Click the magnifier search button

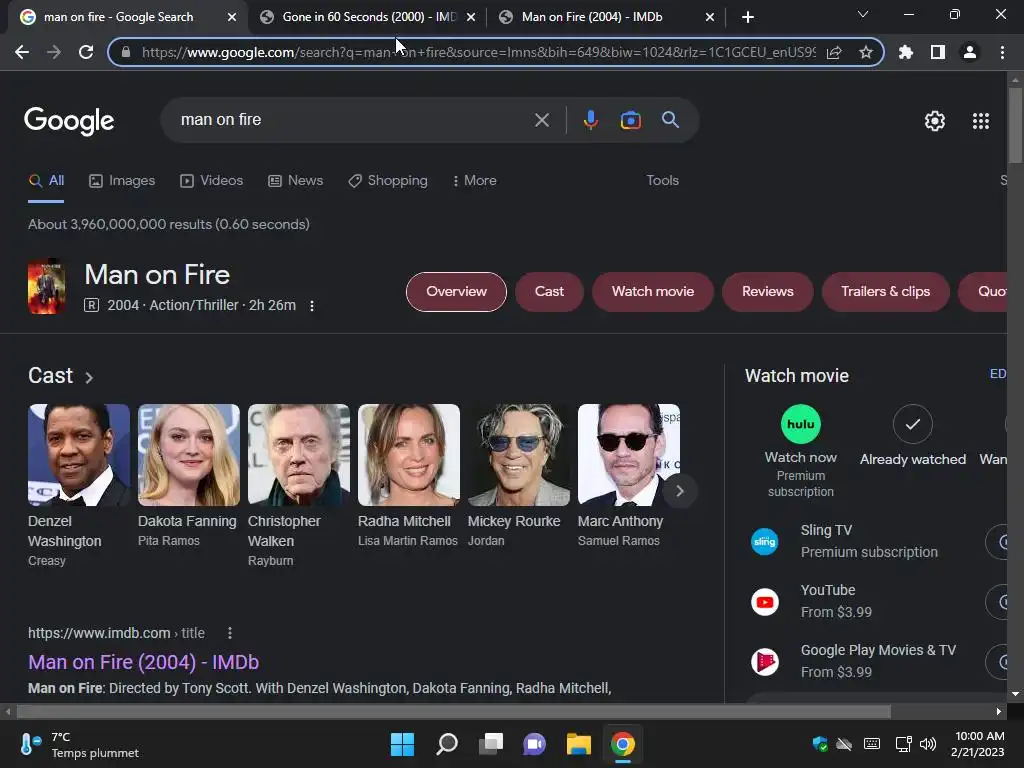[x=670, y=120]
